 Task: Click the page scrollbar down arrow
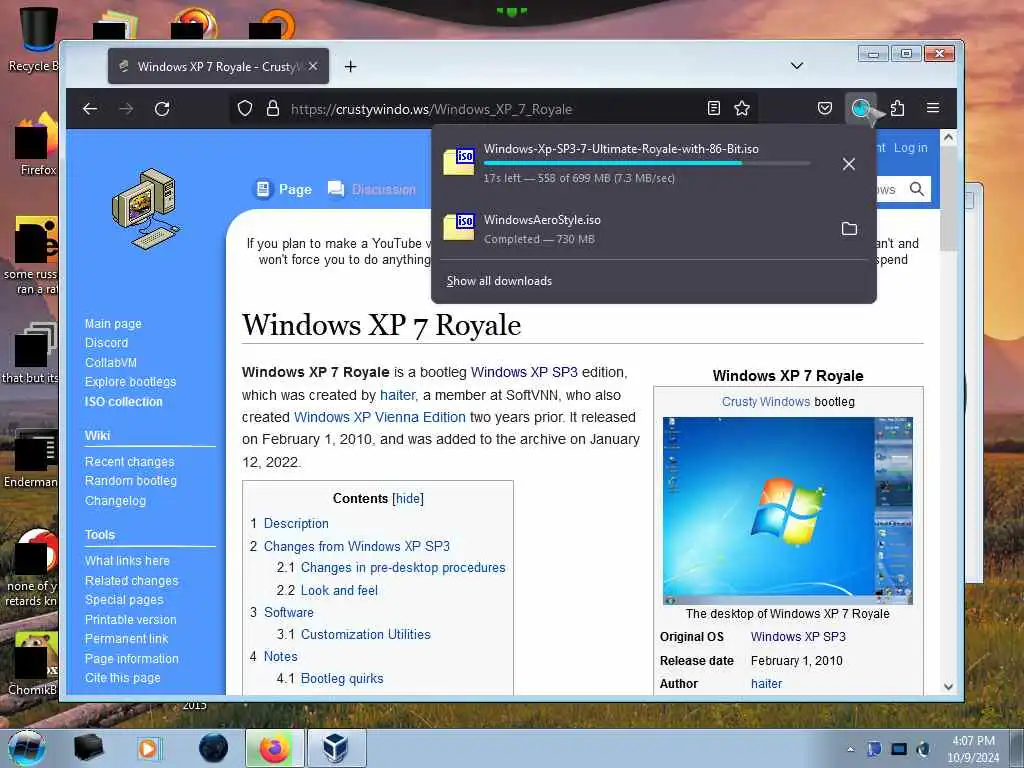pos(948,686)
